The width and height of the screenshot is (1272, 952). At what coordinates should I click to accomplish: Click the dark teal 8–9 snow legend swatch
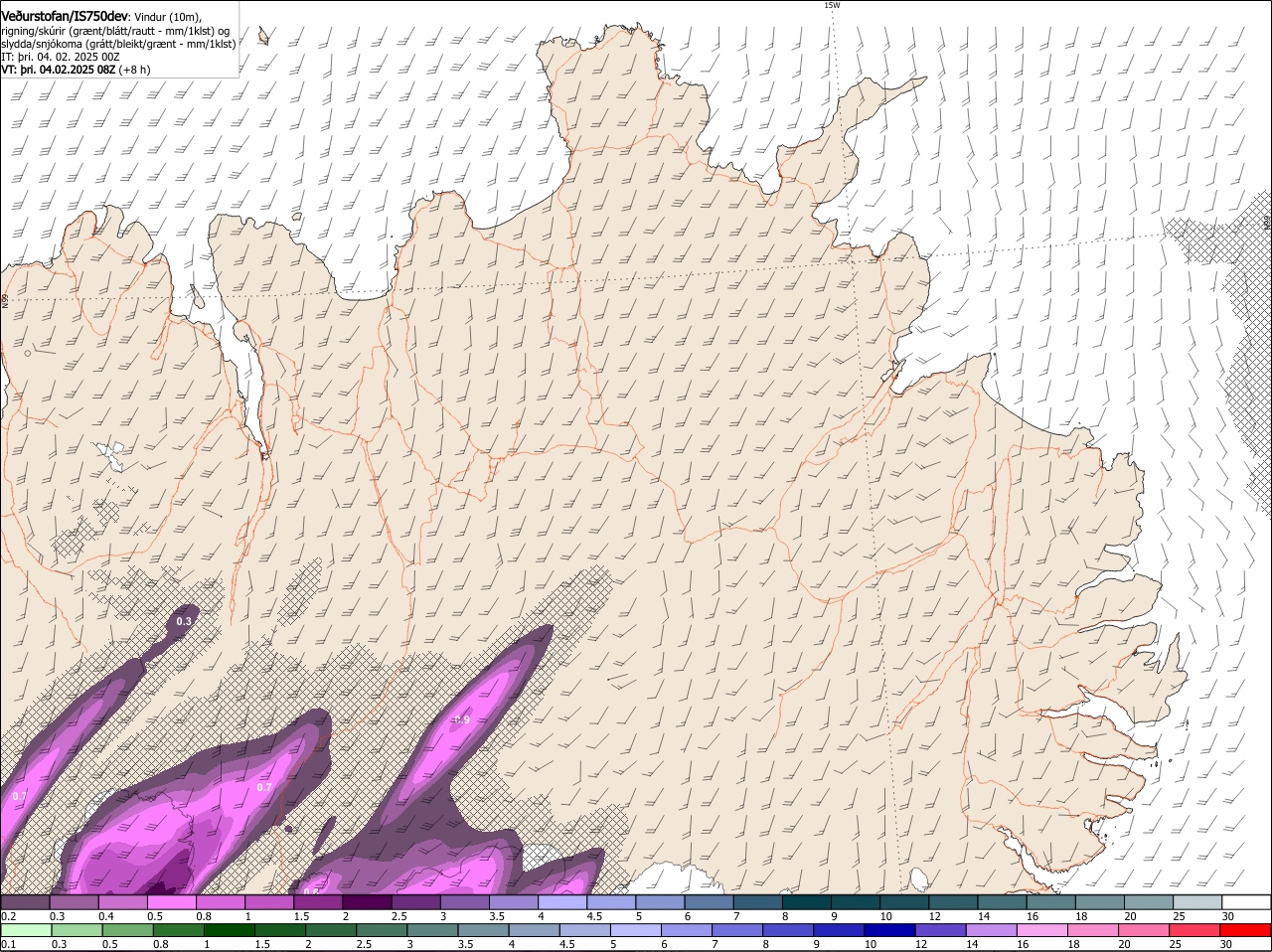point(807,902)
